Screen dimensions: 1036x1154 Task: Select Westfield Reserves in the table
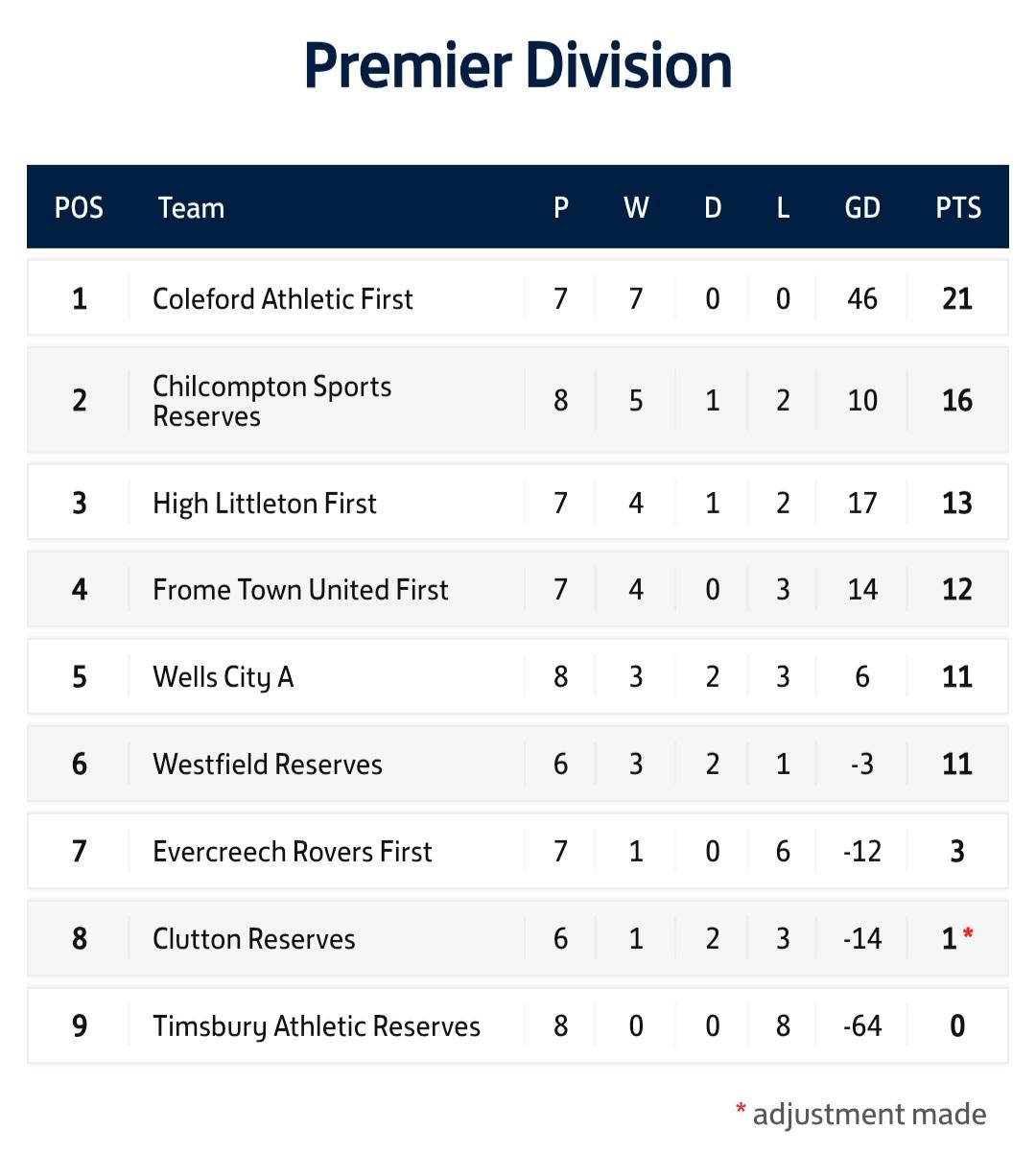[x=267, y=765]
